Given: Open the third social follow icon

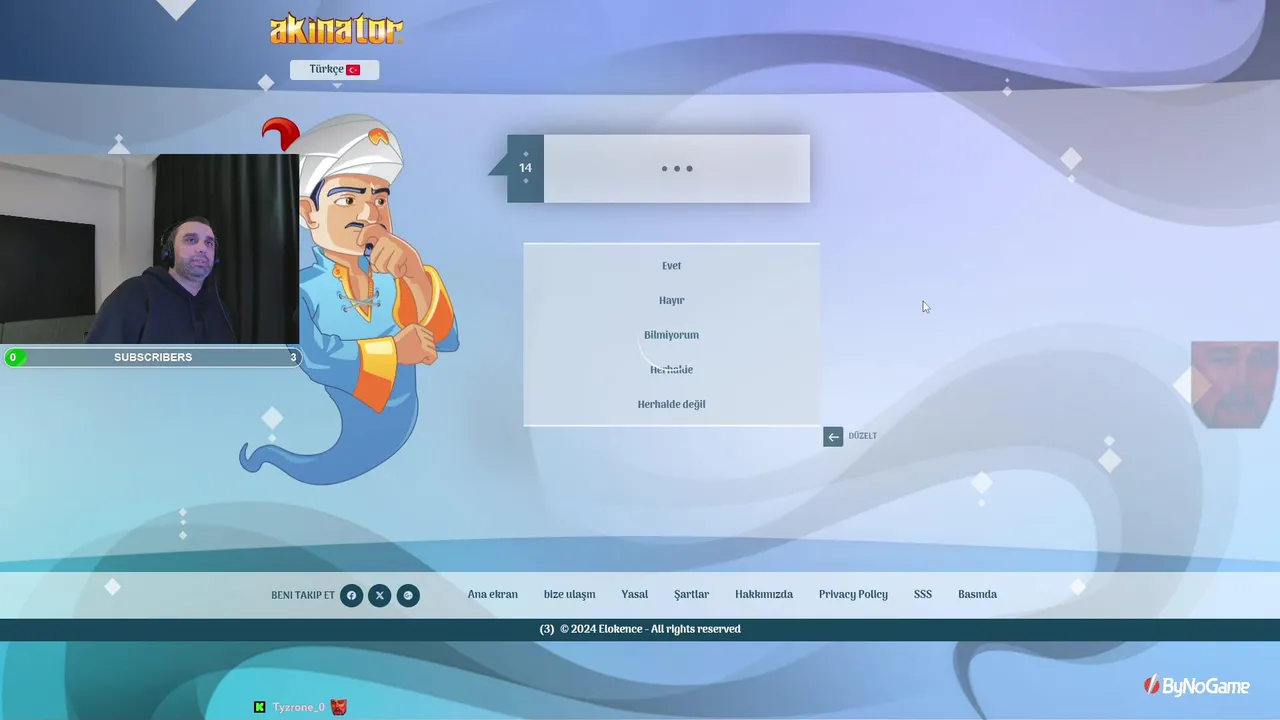Looking at the screenshot, I should click(x=408, y=596).
